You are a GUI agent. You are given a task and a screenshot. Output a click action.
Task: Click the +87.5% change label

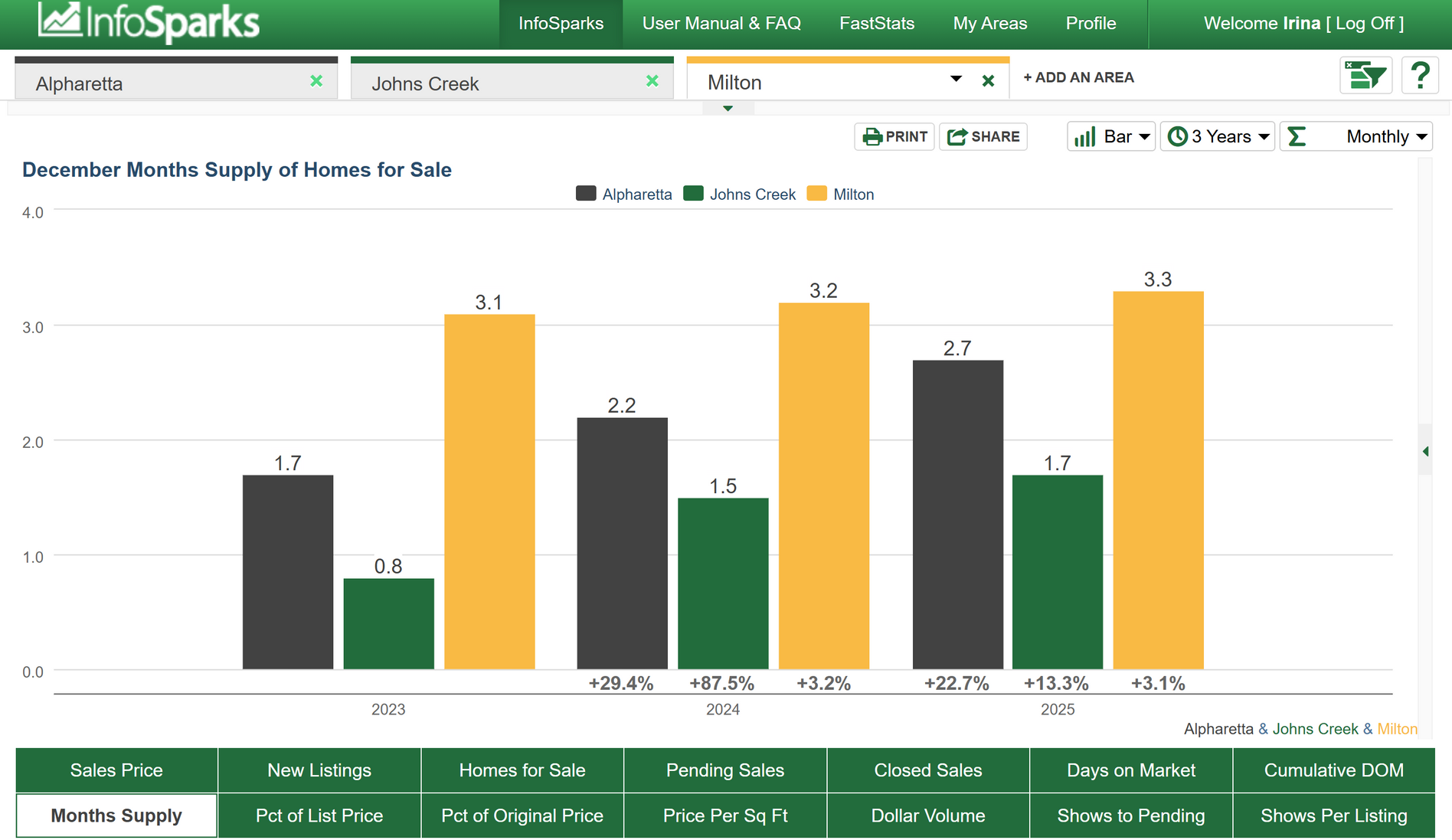pos(722,683)
